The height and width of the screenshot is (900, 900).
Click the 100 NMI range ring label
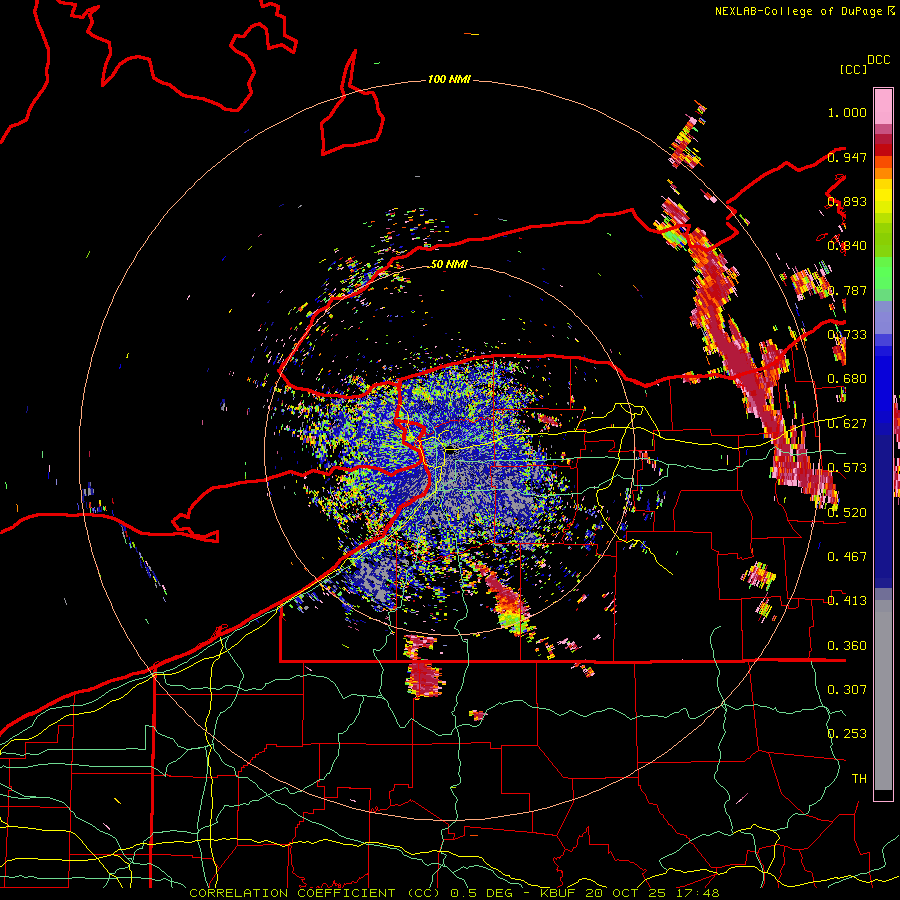point(449,79)
